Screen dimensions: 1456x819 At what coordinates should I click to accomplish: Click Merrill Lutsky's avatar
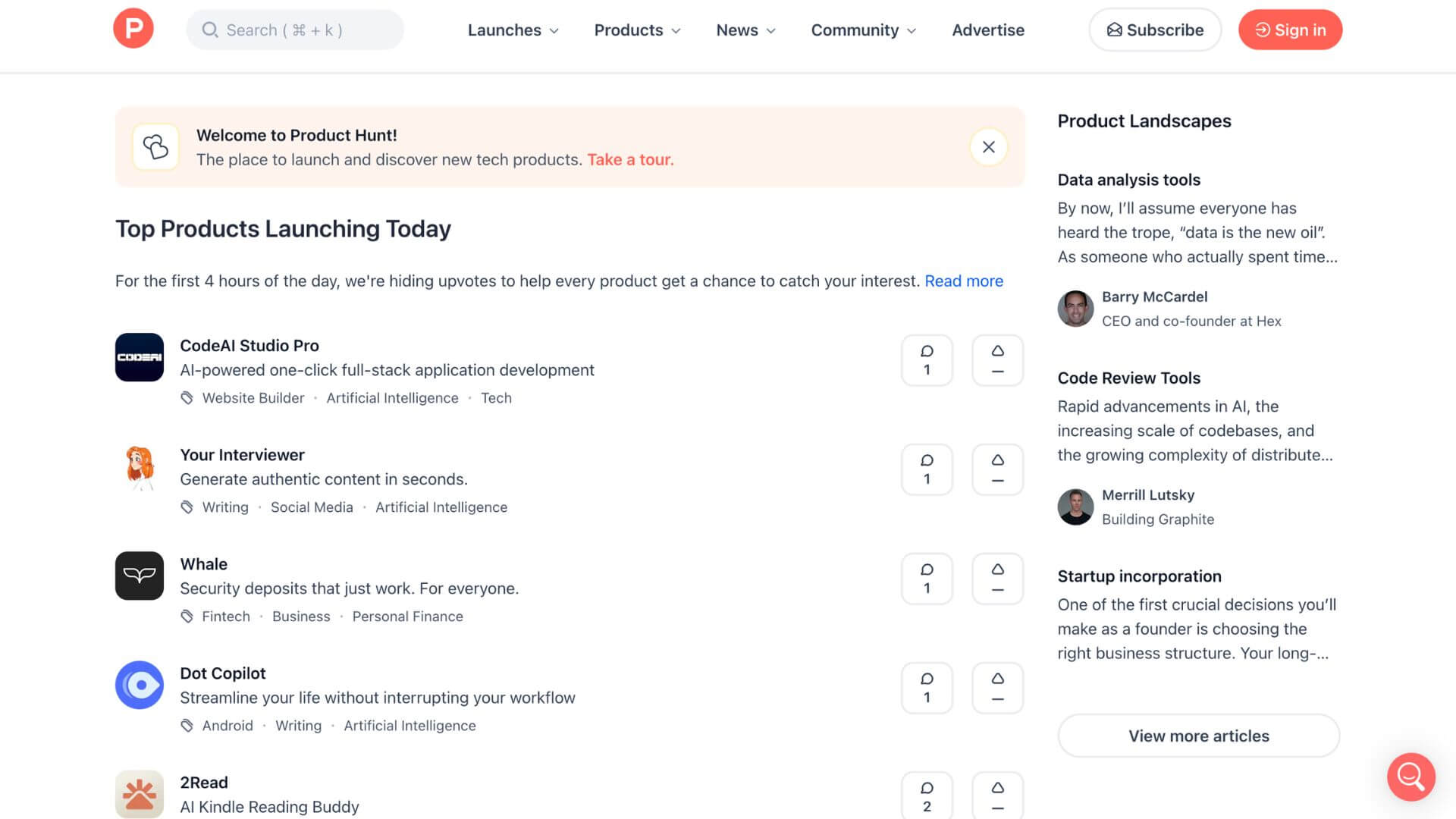(1075, 507)
